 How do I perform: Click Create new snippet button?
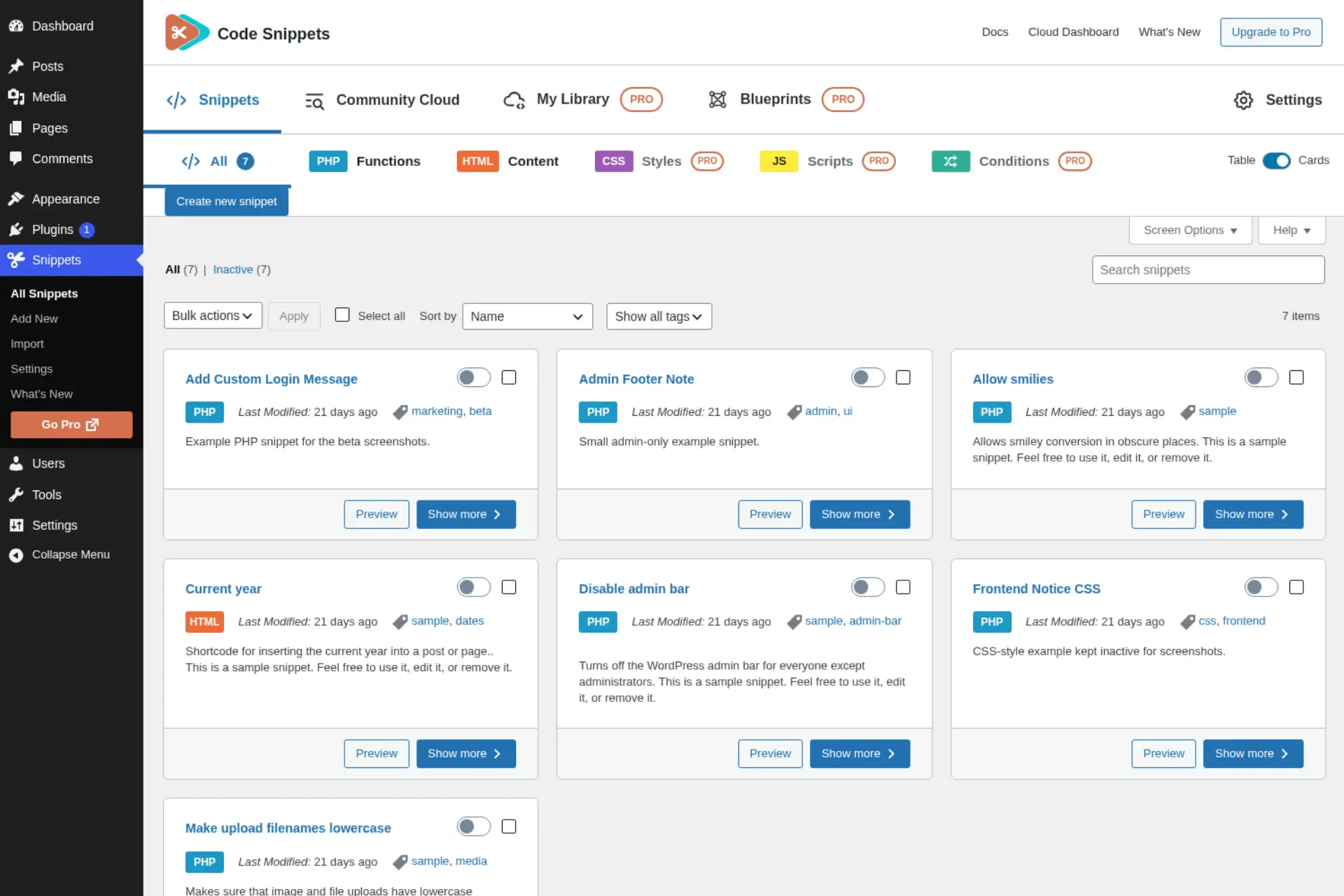point(227,202)
